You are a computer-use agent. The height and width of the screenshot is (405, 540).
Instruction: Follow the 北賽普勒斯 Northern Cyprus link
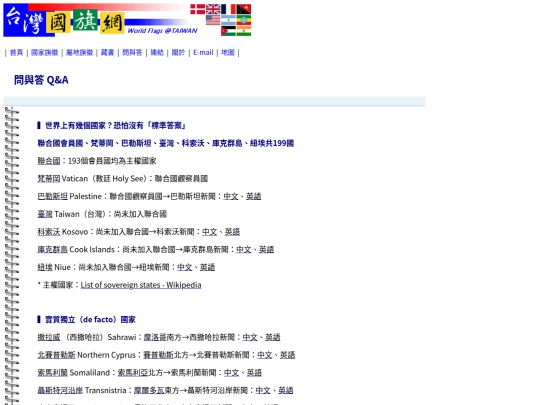(56, 355)
